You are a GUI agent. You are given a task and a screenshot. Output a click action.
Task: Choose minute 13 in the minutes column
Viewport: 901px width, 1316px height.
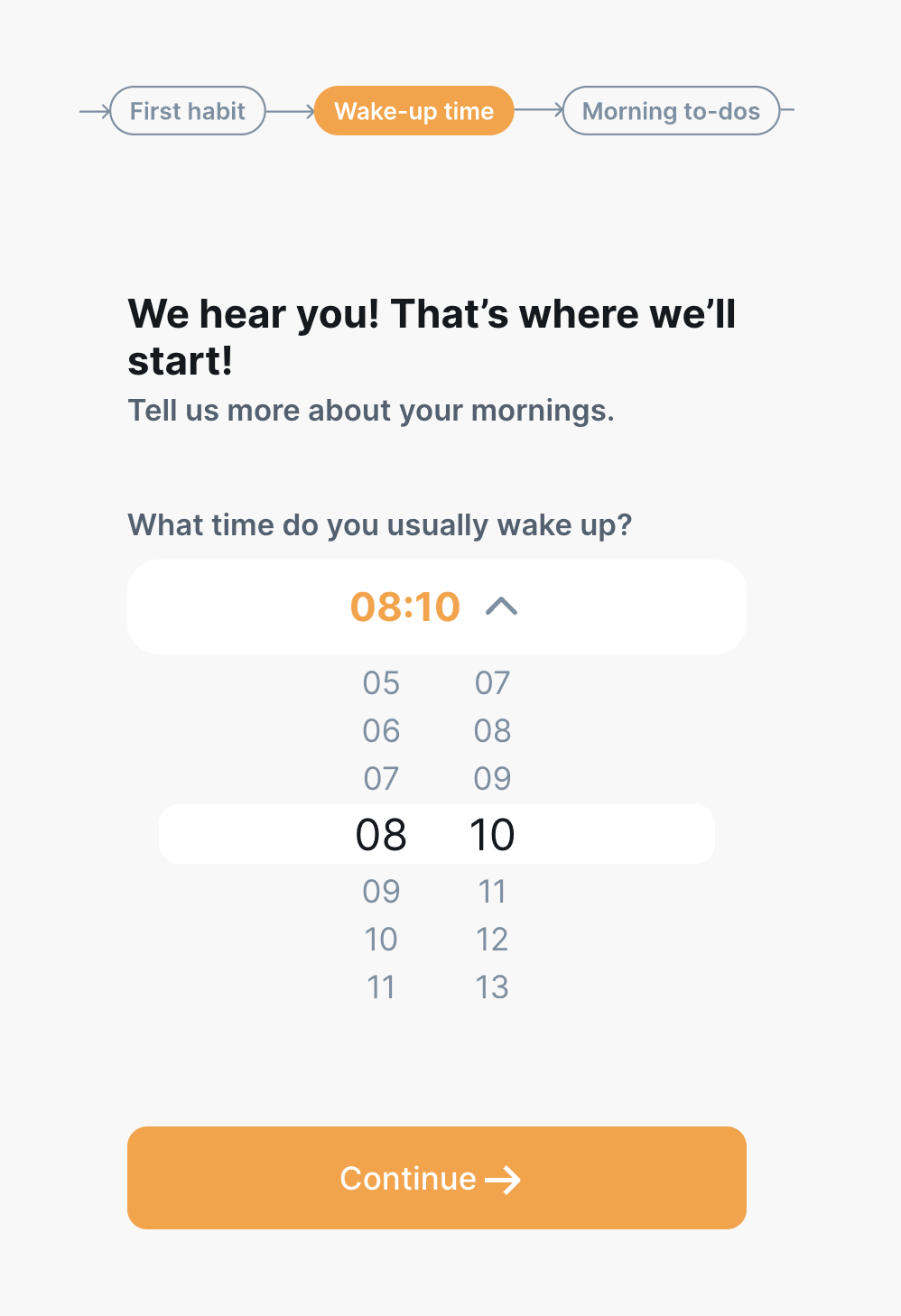point(492,987)
